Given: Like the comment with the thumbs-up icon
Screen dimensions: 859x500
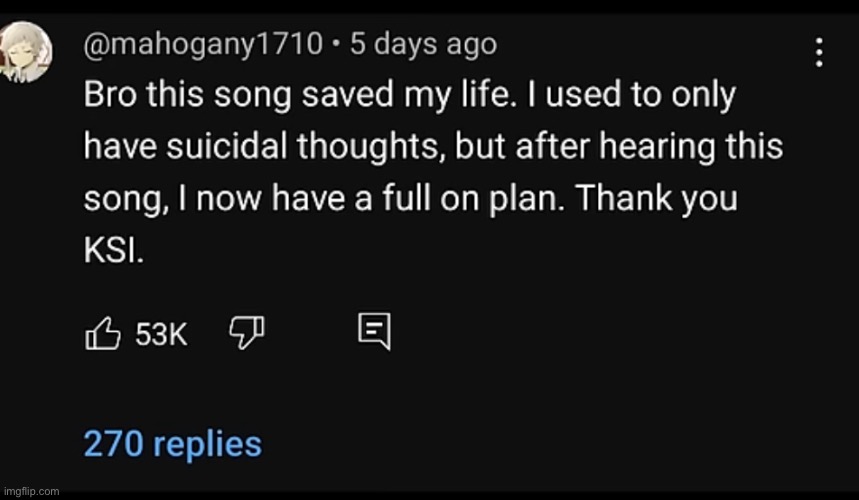Looking at the screenshot, I should tap(102, 334).
